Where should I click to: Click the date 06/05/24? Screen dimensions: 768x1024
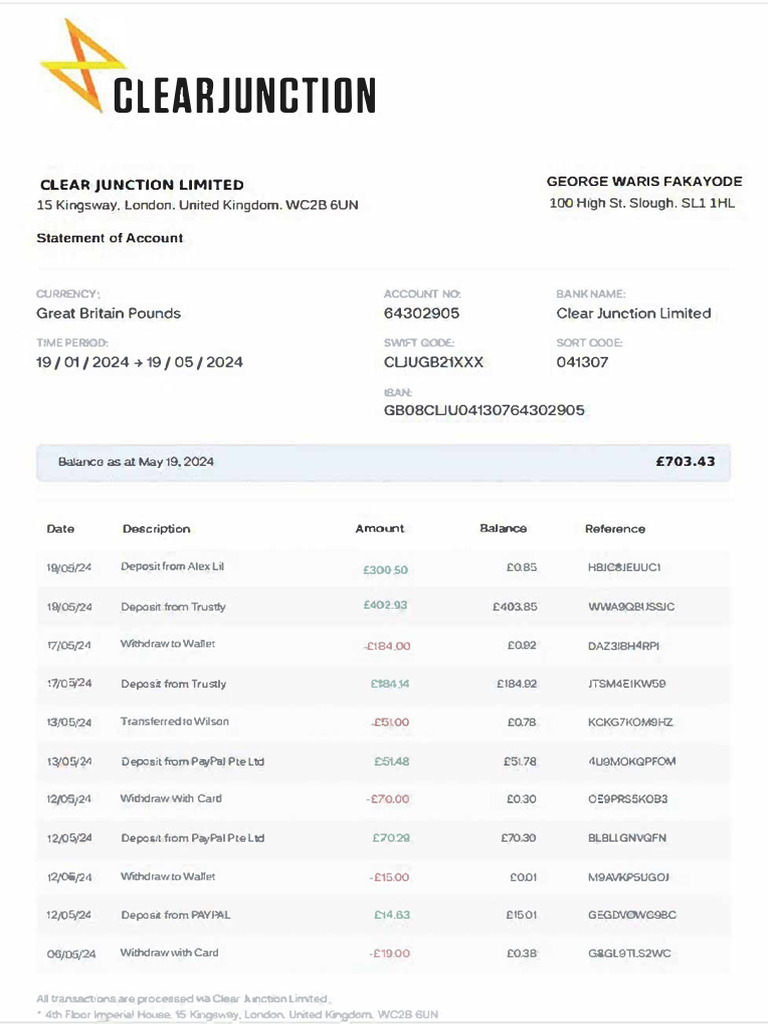[71, 954]
